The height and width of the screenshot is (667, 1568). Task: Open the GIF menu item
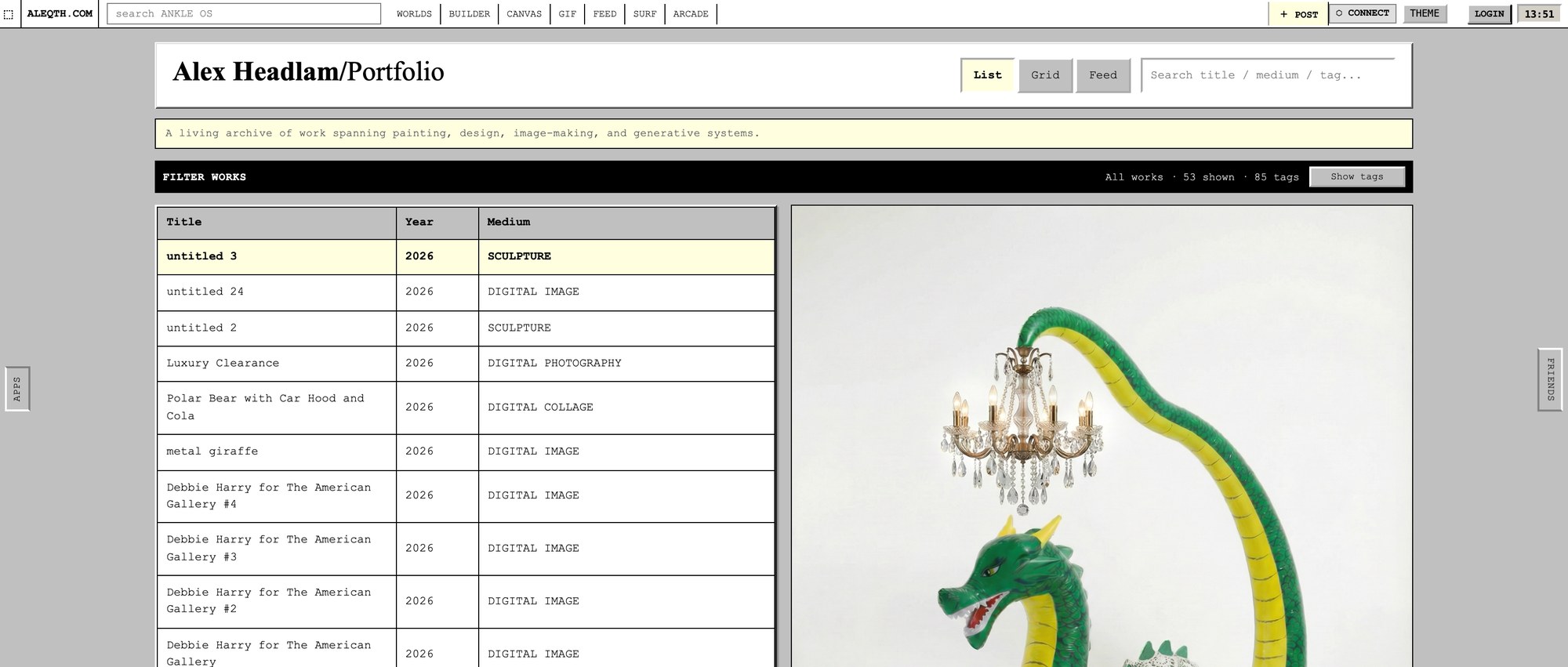point(568,14)
